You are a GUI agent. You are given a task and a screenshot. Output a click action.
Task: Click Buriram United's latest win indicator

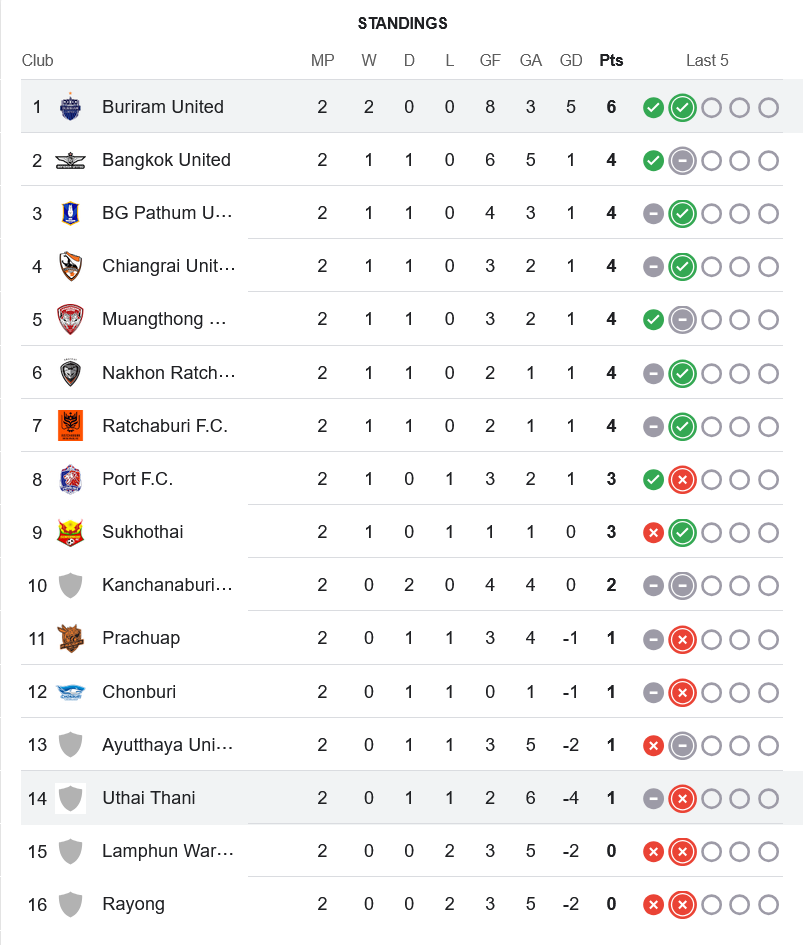[682, 107]
